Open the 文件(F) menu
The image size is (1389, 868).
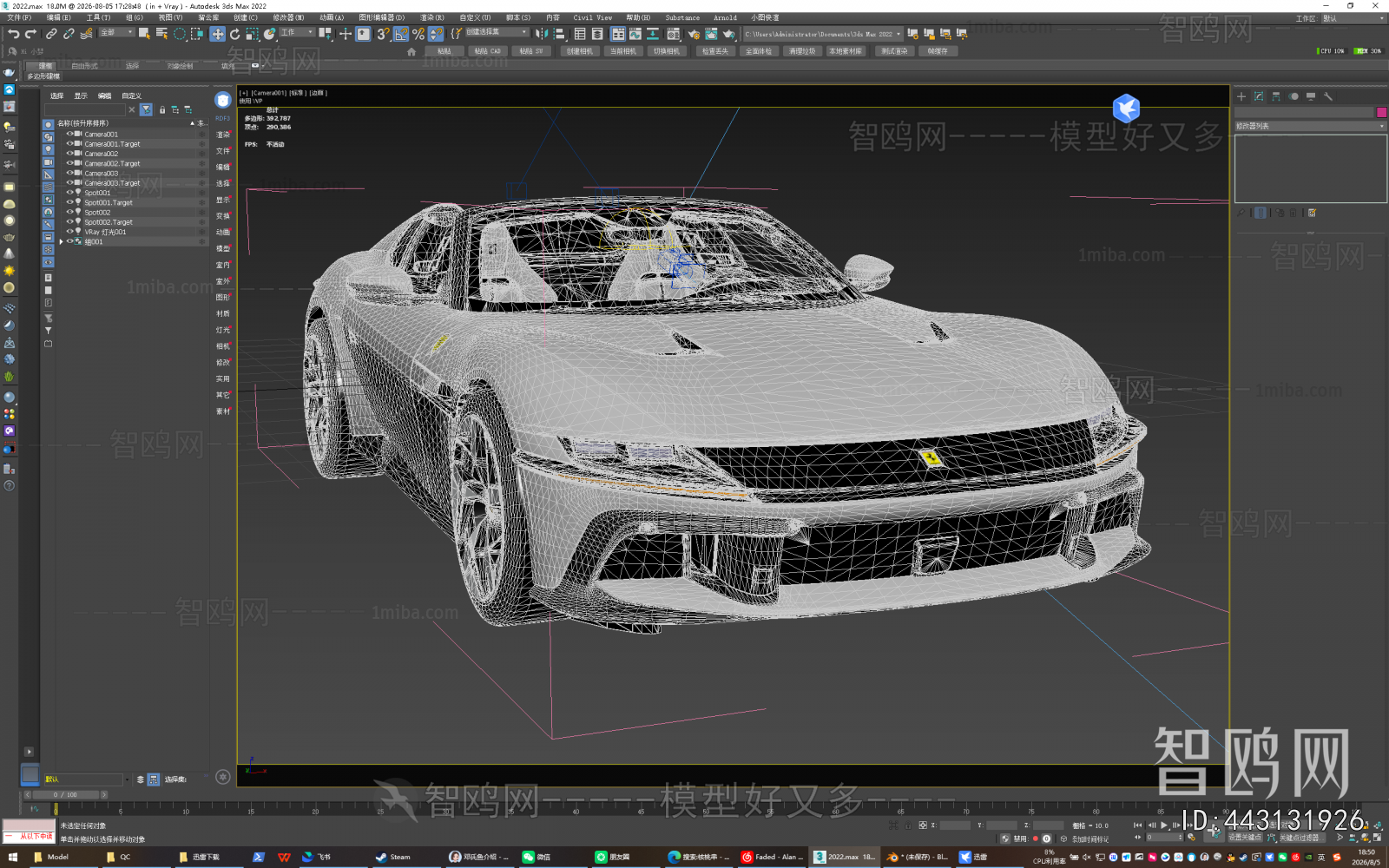coord(19,17)
